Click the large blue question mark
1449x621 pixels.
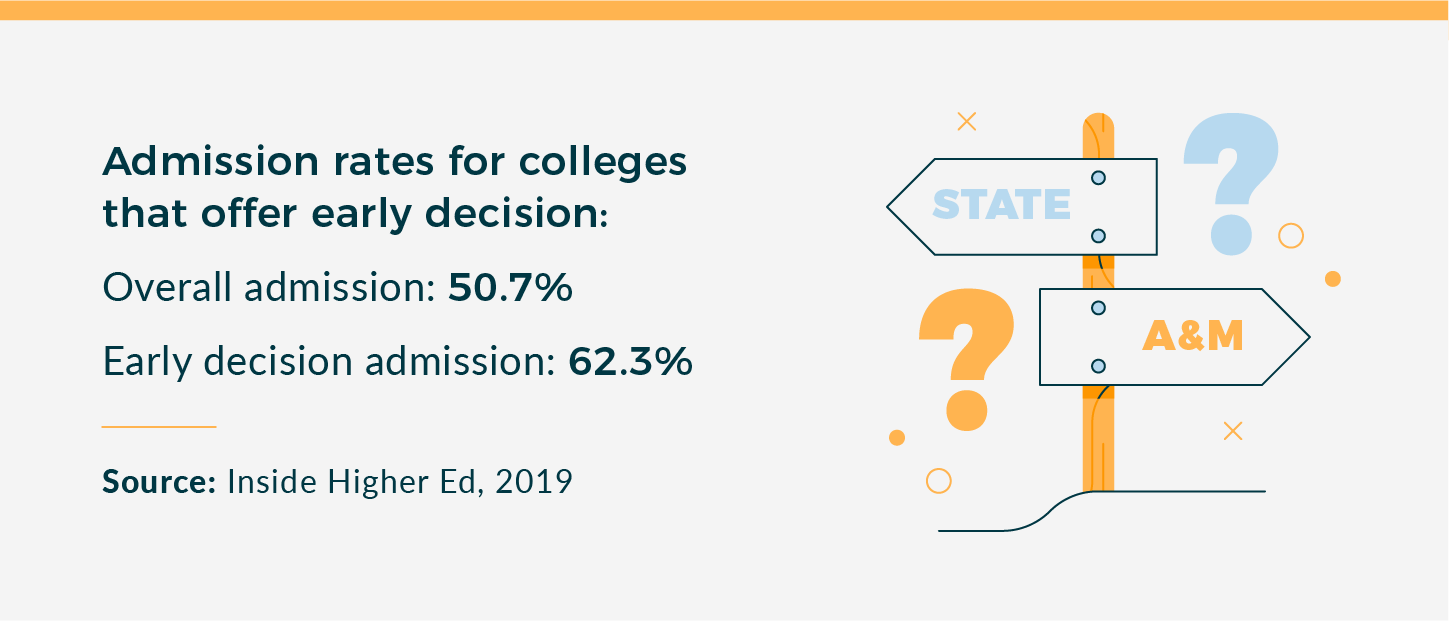click(1231, 183)
